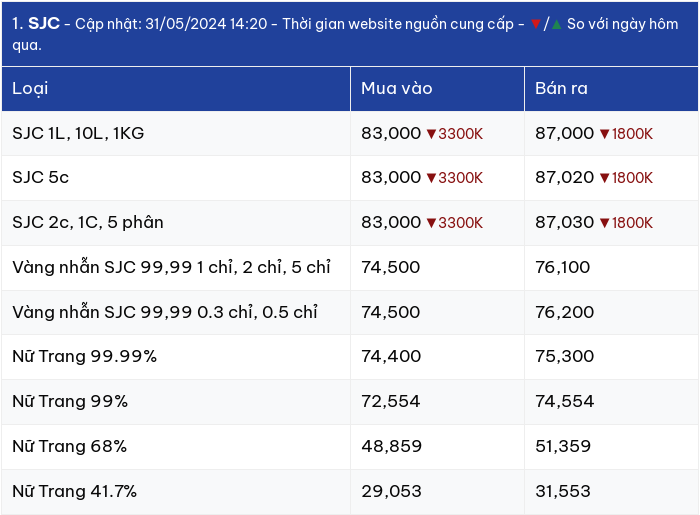Click down arrow beside 1800K in SJC 1L row

604,134
